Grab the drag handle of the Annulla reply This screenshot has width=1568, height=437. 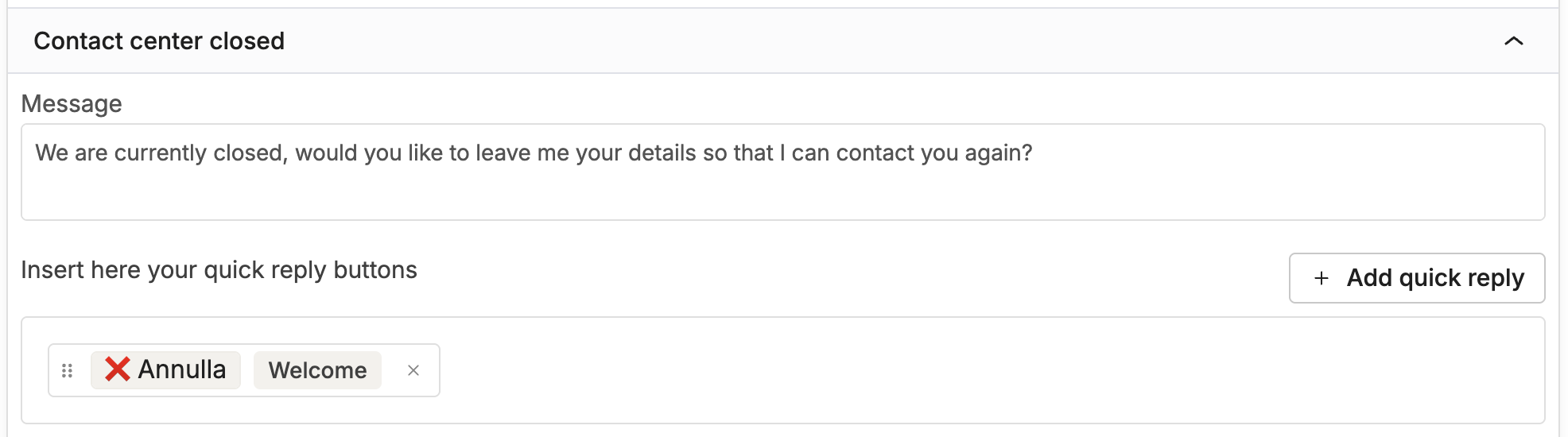pyautogui.click(x=68, y=370)
